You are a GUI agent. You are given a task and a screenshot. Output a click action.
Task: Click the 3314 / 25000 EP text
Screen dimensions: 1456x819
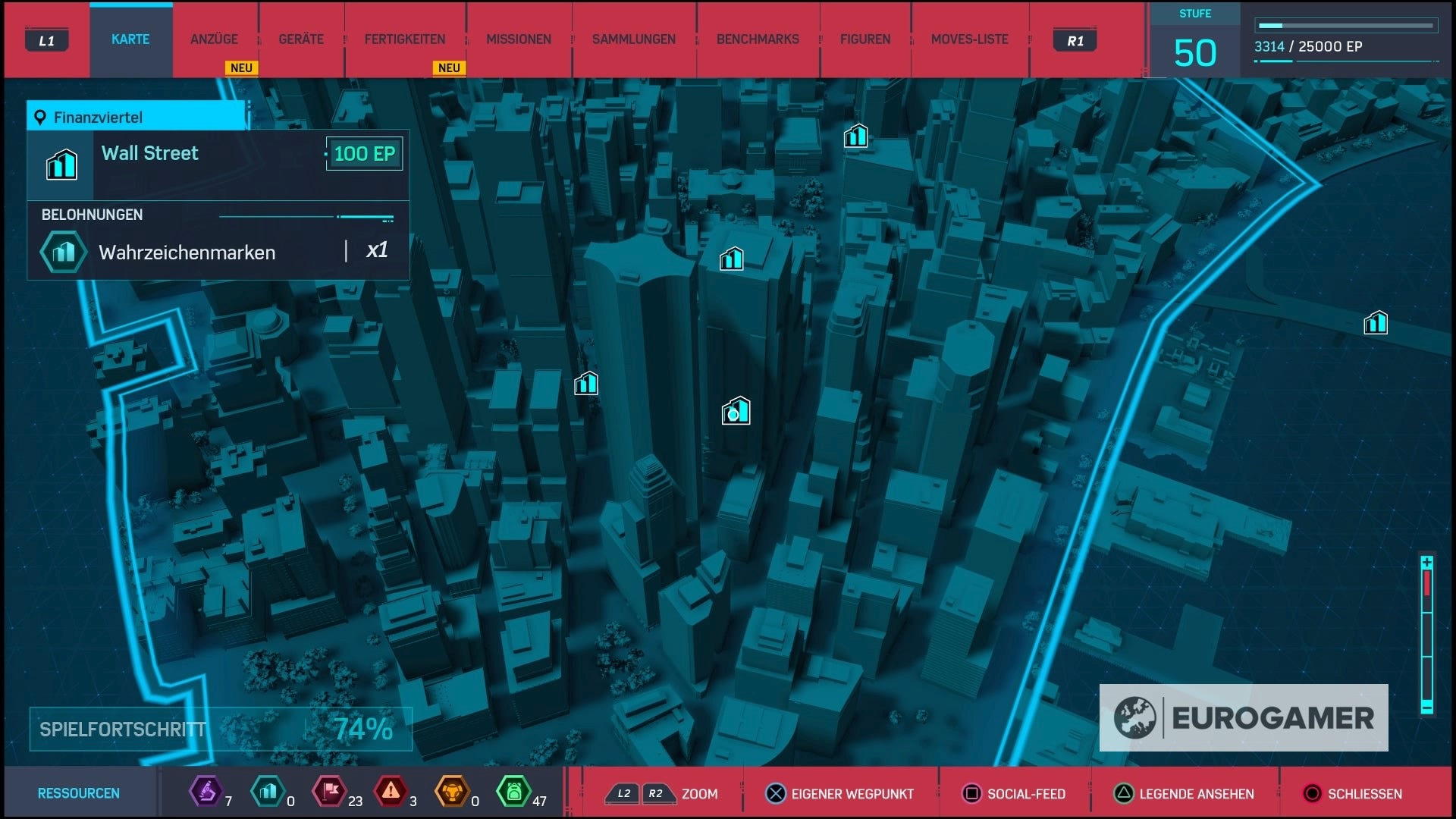[1308, 46]
